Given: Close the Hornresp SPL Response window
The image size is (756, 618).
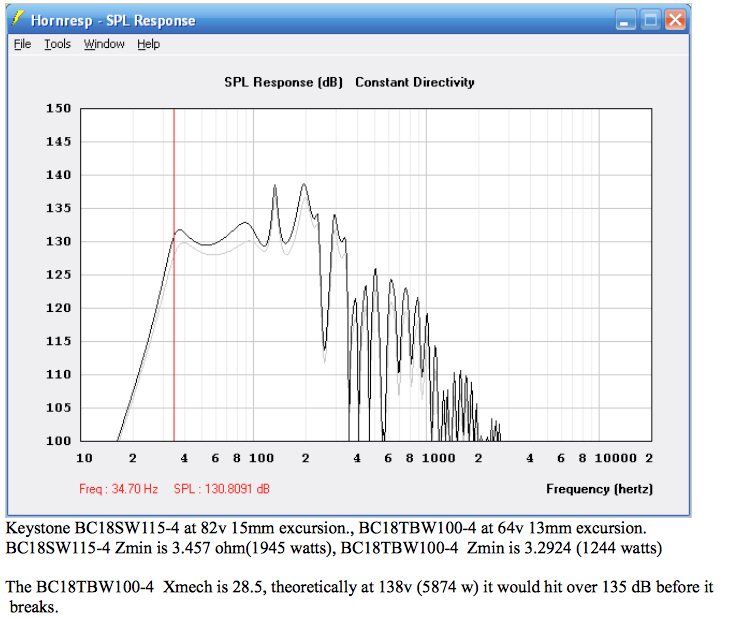Looking at the screenshot, I should coord(675,20).
